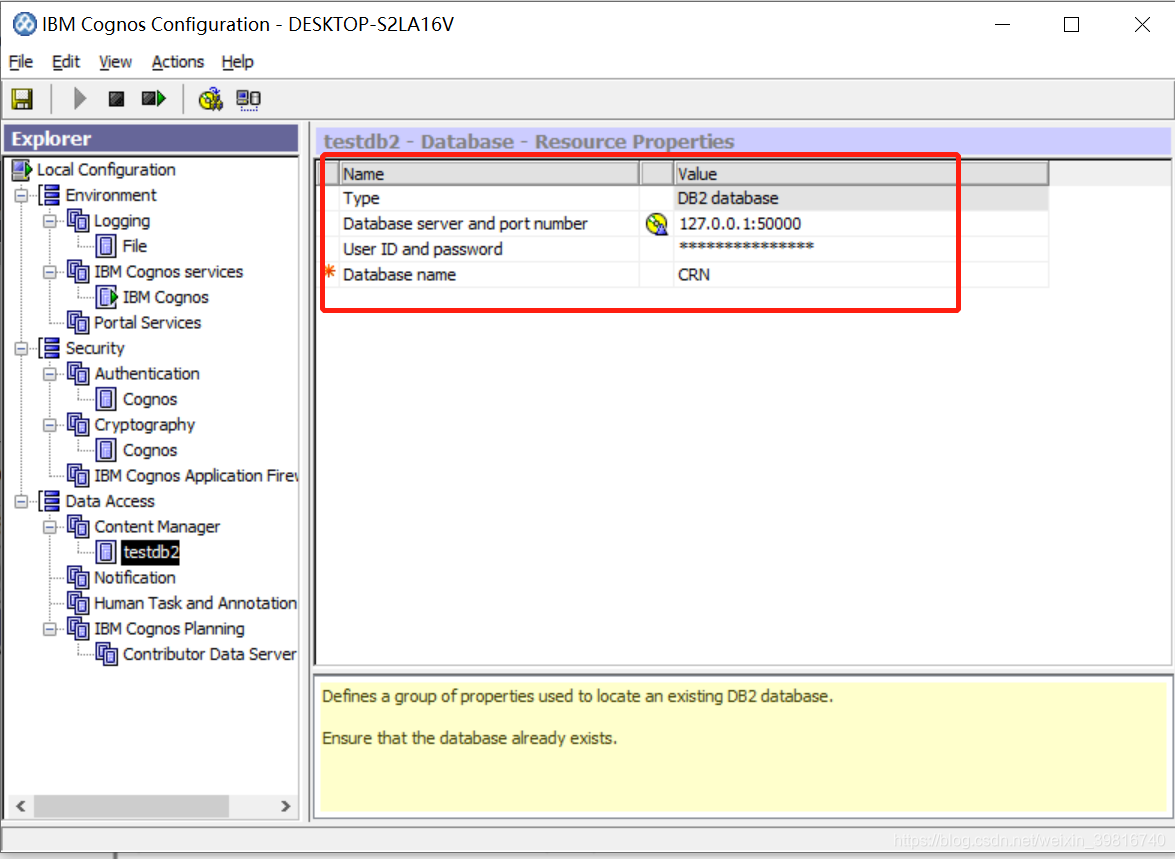Open the Help menu

[238, 62]
